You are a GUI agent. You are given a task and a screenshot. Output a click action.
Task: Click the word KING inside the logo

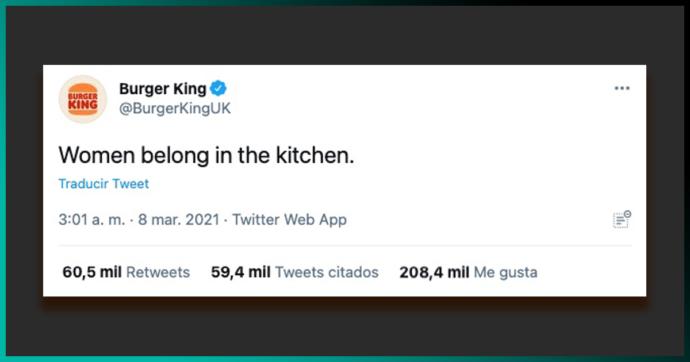83,105
